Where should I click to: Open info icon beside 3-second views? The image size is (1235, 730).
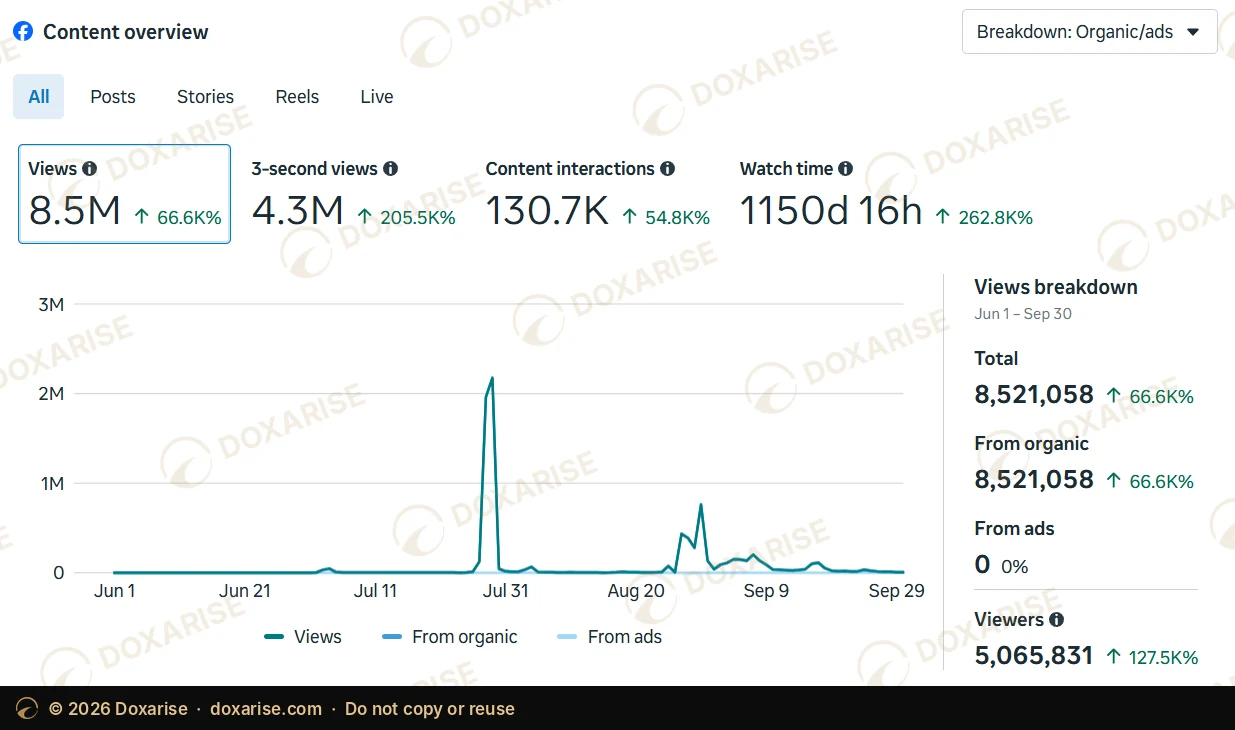tap(391, 169)
